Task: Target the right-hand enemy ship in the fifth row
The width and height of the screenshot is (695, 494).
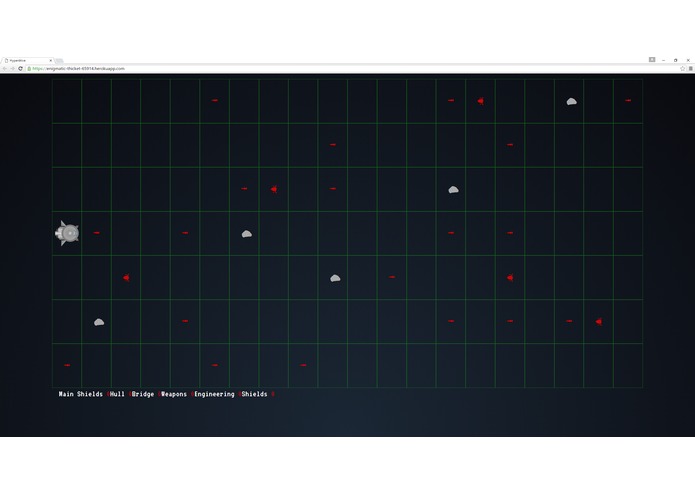Action: point(510,278)
